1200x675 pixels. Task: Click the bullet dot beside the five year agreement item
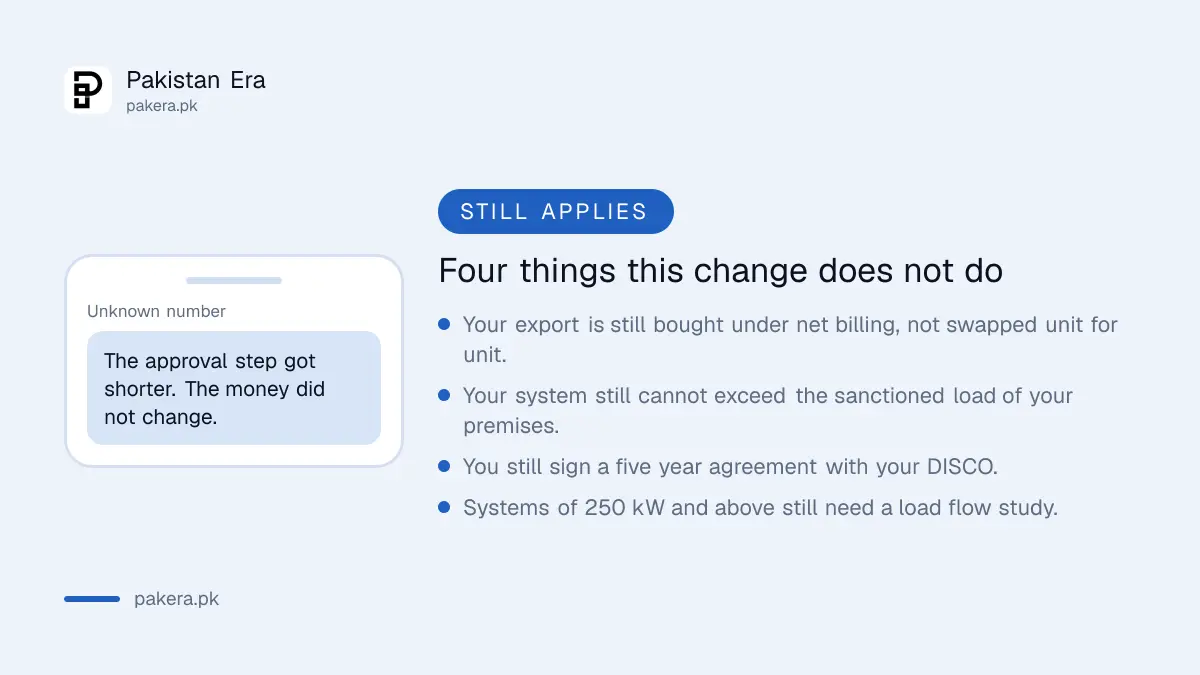point(444,466)
